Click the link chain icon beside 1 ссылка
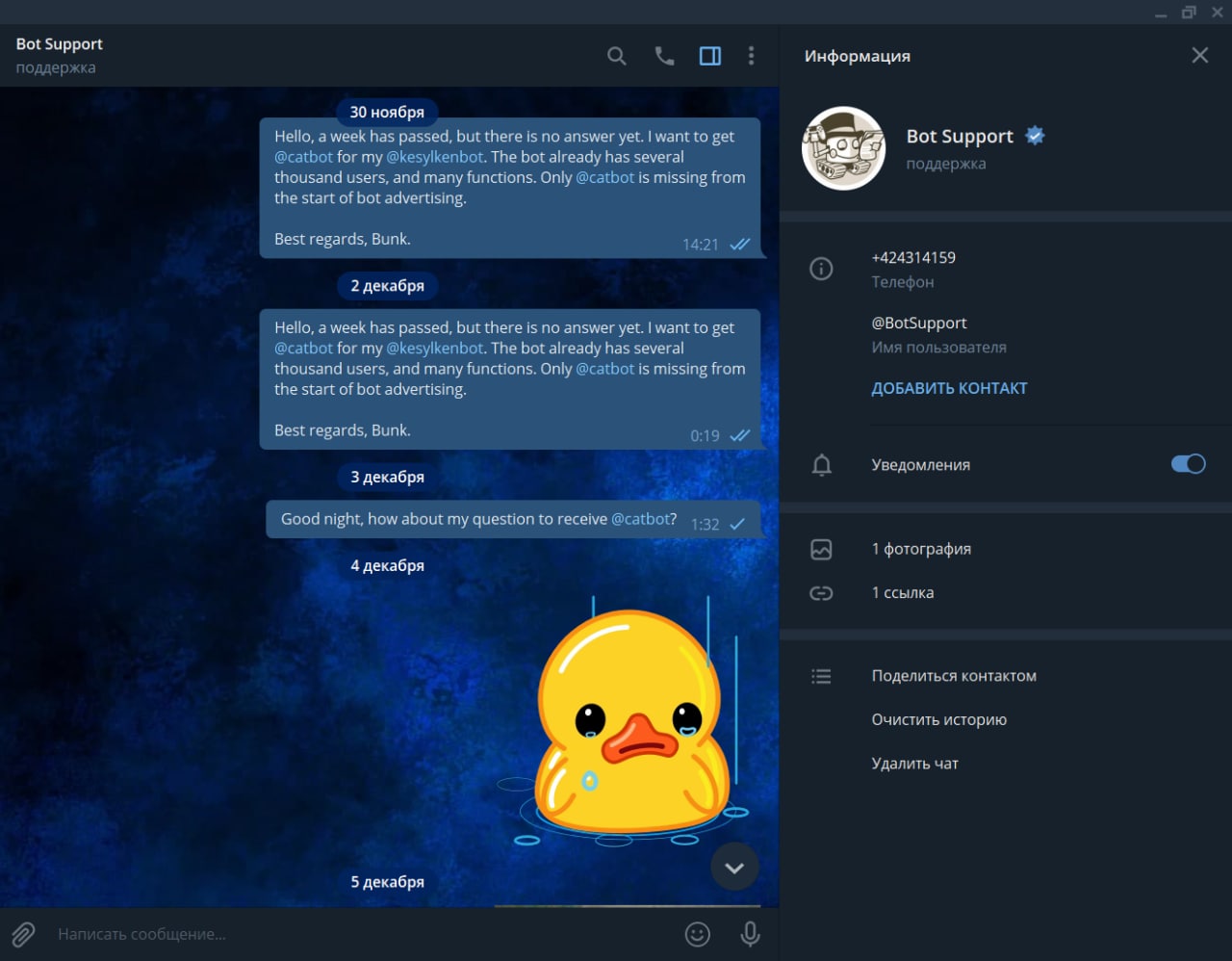The width and height of the screenshot is (1232, 961). (x=821, y=593)
